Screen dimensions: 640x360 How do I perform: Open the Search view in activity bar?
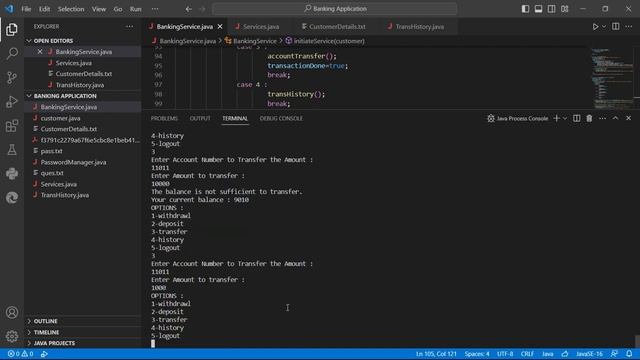click(x=12, y=53)
